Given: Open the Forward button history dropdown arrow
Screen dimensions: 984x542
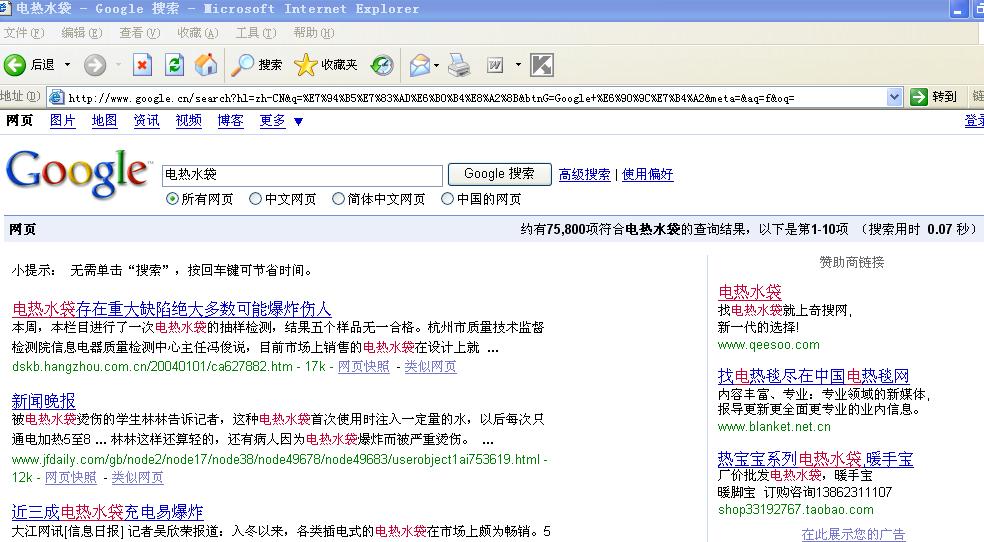Looking at the screenshot, I should [118, 65].
